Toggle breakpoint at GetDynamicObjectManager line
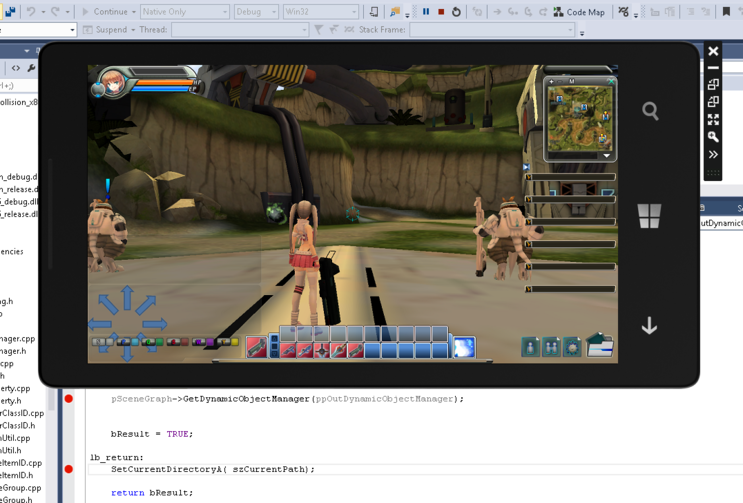The image size is (743, 503). tap(69, 399)
